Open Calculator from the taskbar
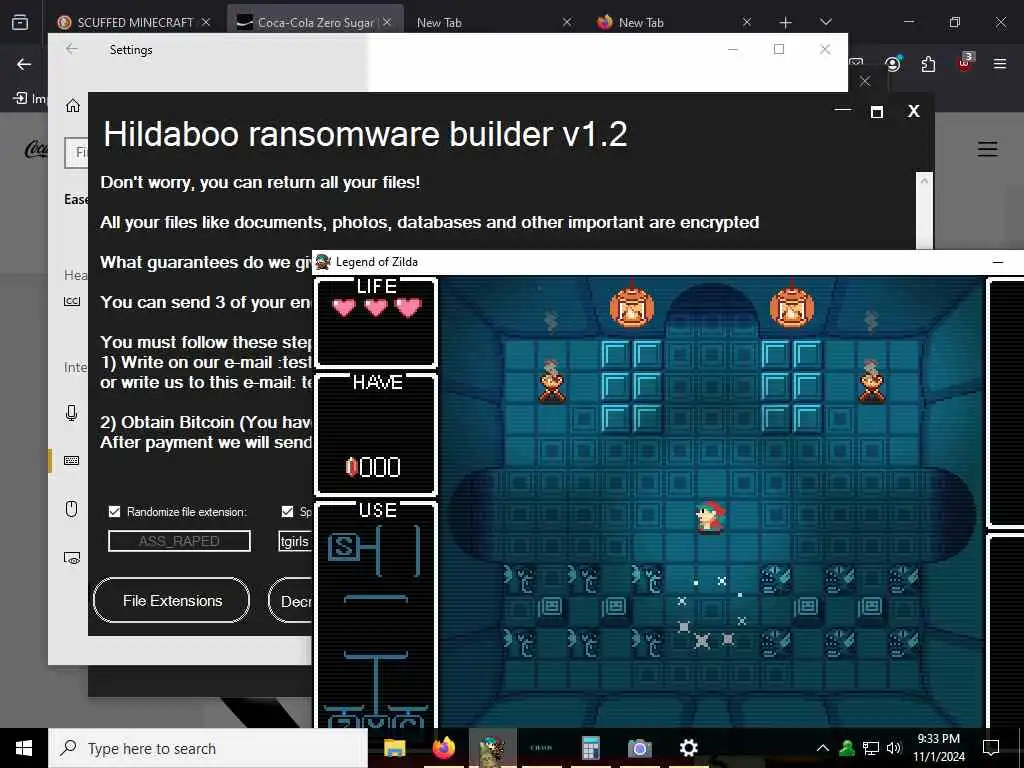1024x768 pixels. tap(590, 748)
